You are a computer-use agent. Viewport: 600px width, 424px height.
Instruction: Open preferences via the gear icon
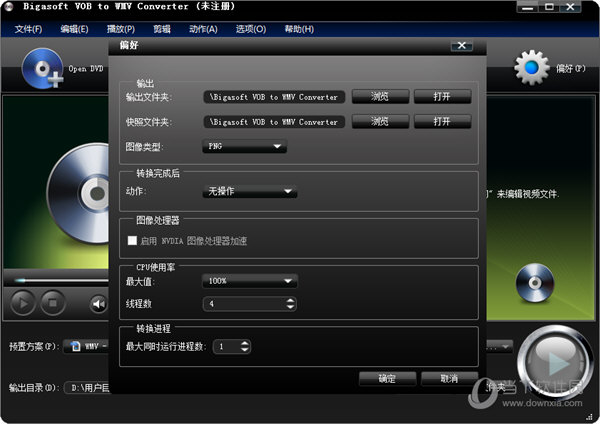click(x=532, y=68)
